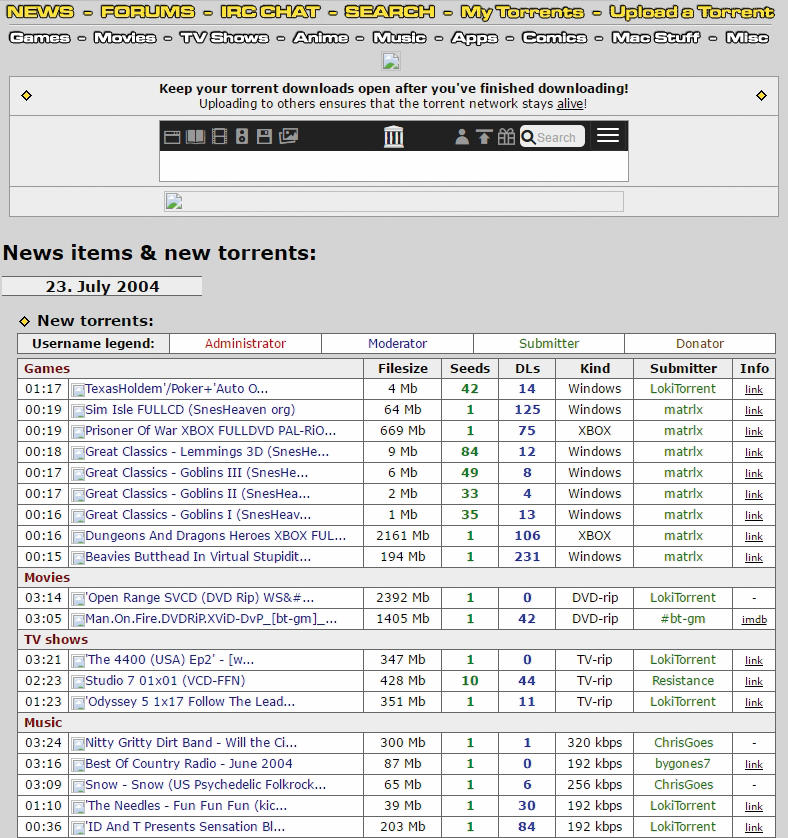Image resolution: width=788 pixels, height=838 pixels.
Task: Click the Administrator legend cell
Action: click(x=245, y=344)
